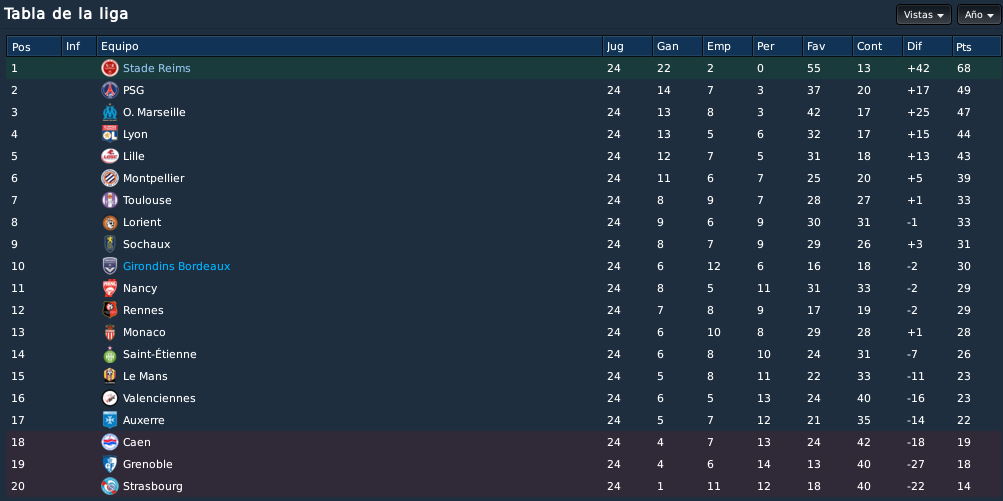Click the Strasbourg club crest icon
Image resolution: width=1003 pixels, height=501 pixels.
[110, 486]
